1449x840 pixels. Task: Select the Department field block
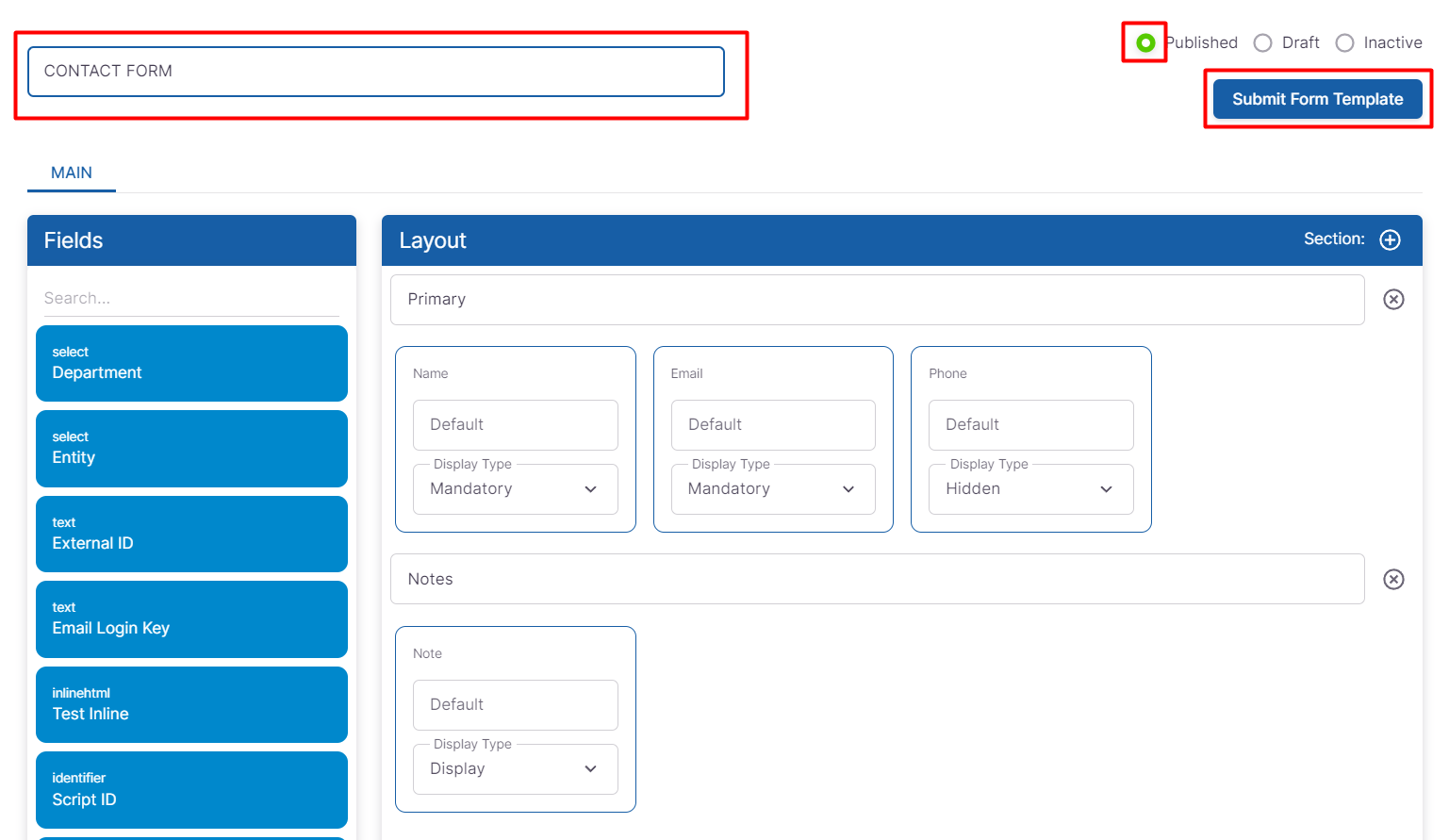click(x=191, y=364)
